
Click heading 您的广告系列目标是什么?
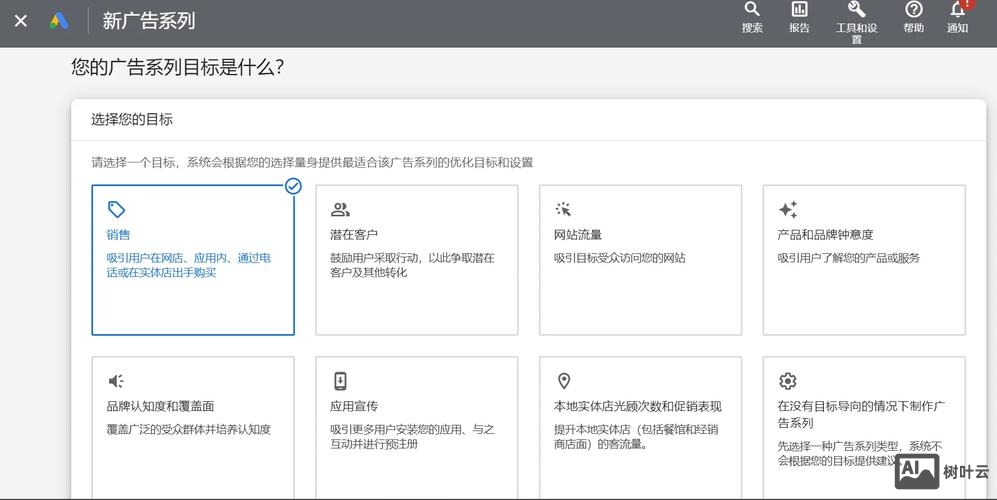click(177, 67)
